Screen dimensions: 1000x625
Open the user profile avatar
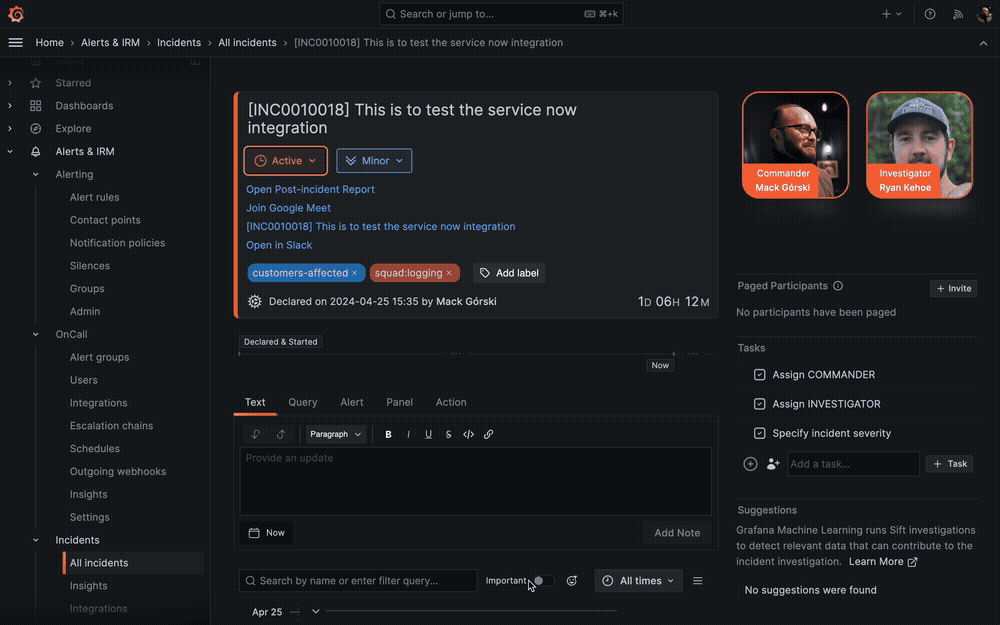[x=984, y=14]
